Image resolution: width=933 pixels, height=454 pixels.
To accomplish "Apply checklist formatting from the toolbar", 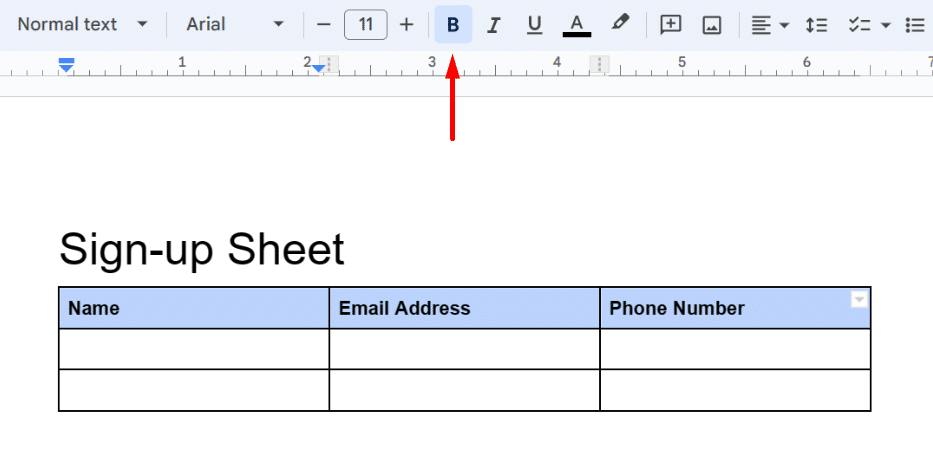I will pos(859,25).
